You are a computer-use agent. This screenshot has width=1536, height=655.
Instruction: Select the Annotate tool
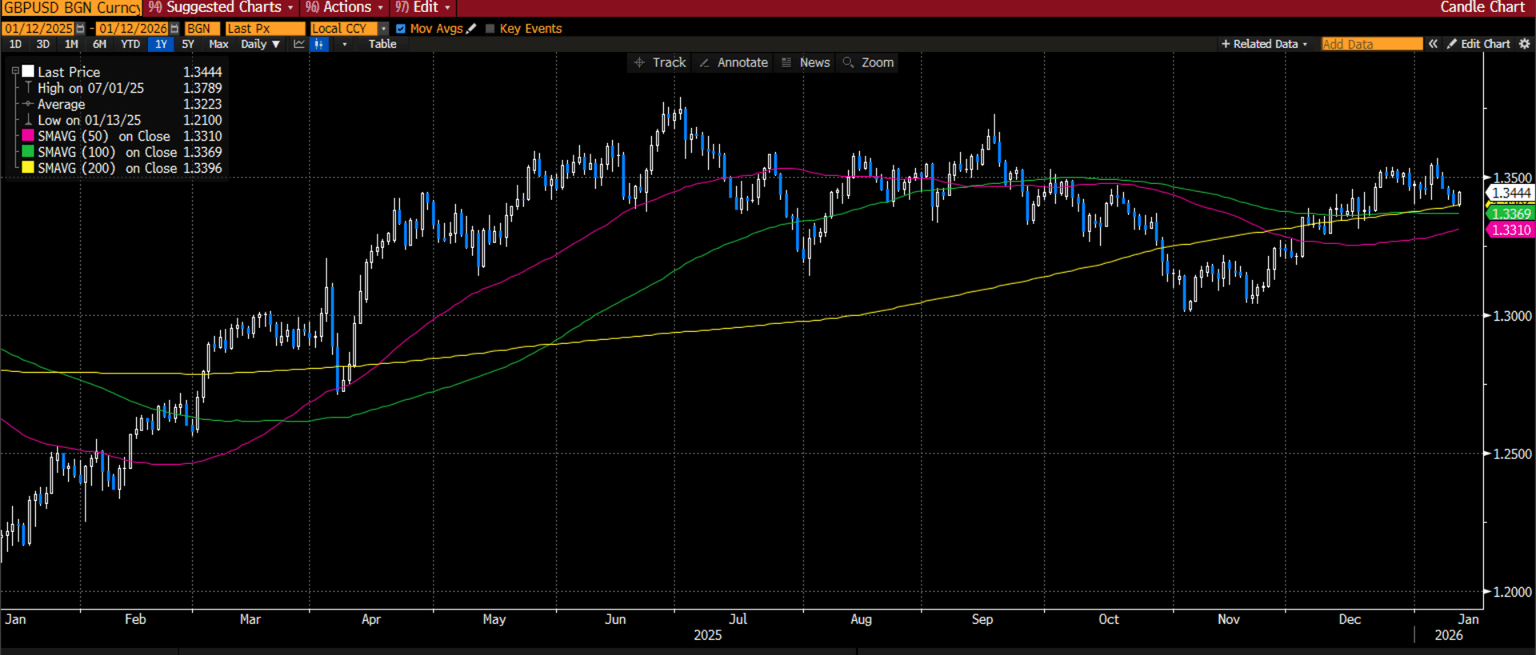pyautogui.click(x=733, y=62)
